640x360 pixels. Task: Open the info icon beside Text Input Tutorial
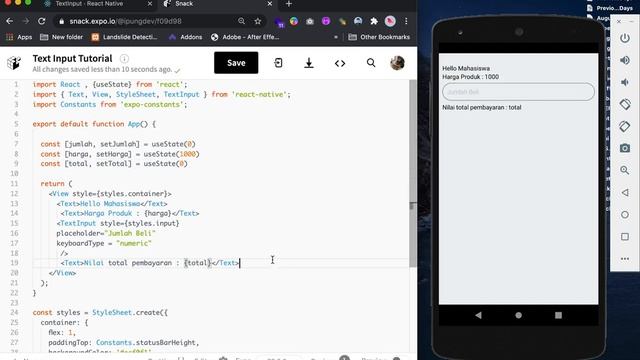click(124, 59)
